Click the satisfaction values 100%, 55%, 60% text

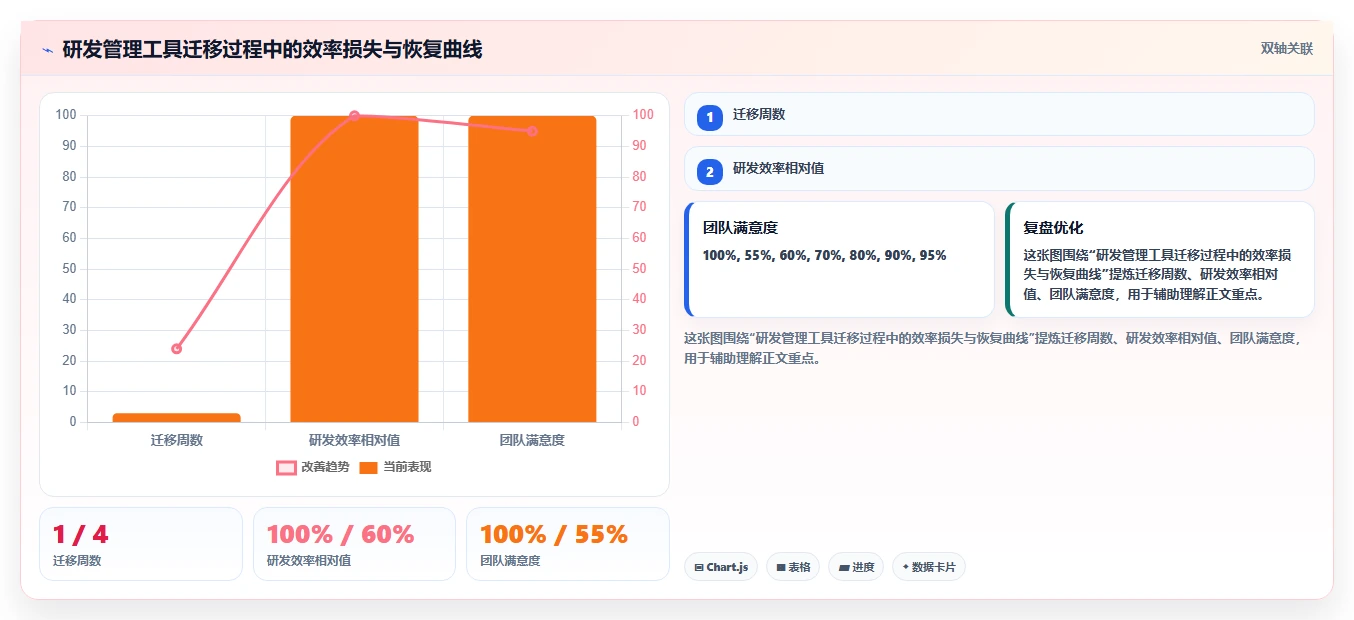pos(824,256)
